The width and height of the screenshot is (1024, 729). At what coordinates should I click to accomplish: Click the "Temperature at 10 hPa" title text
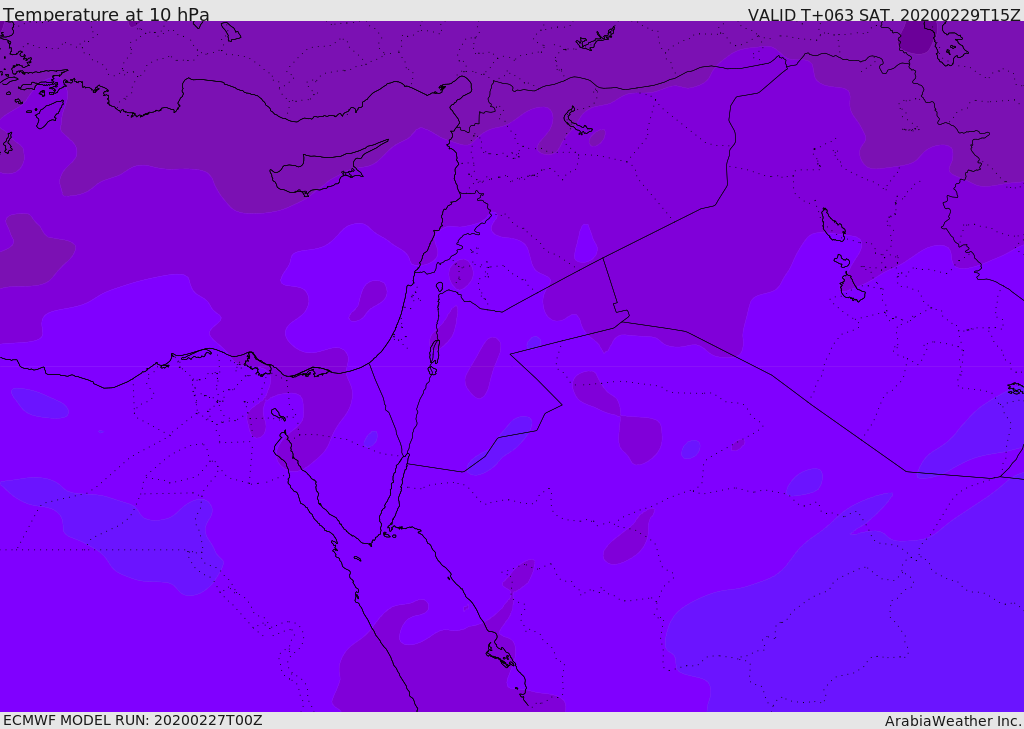[x=106, y=14]
